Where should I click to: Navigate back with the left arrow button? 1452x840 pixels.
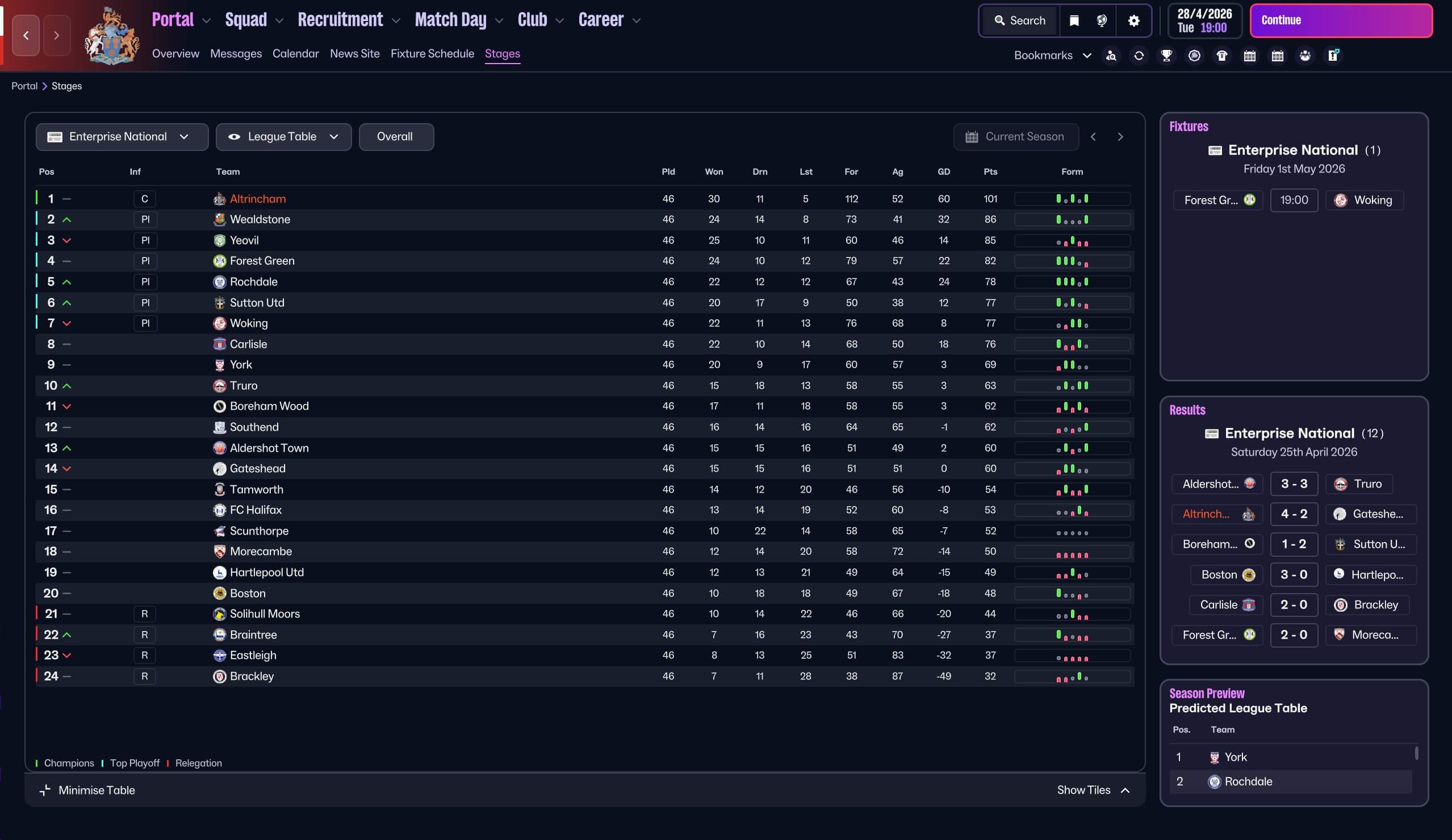(x=26, y=35)
